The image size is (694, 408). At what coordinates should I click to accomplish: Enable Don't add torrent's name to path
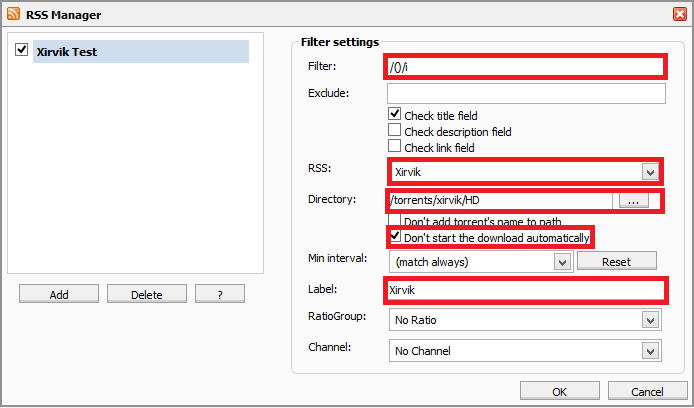pyautogui.click(x=394, y=220)
